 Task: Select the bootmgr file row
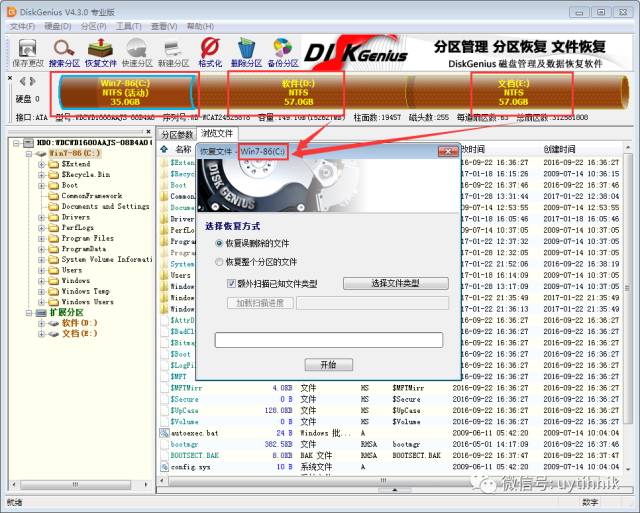pyautogui.click(x=390, y=444)
